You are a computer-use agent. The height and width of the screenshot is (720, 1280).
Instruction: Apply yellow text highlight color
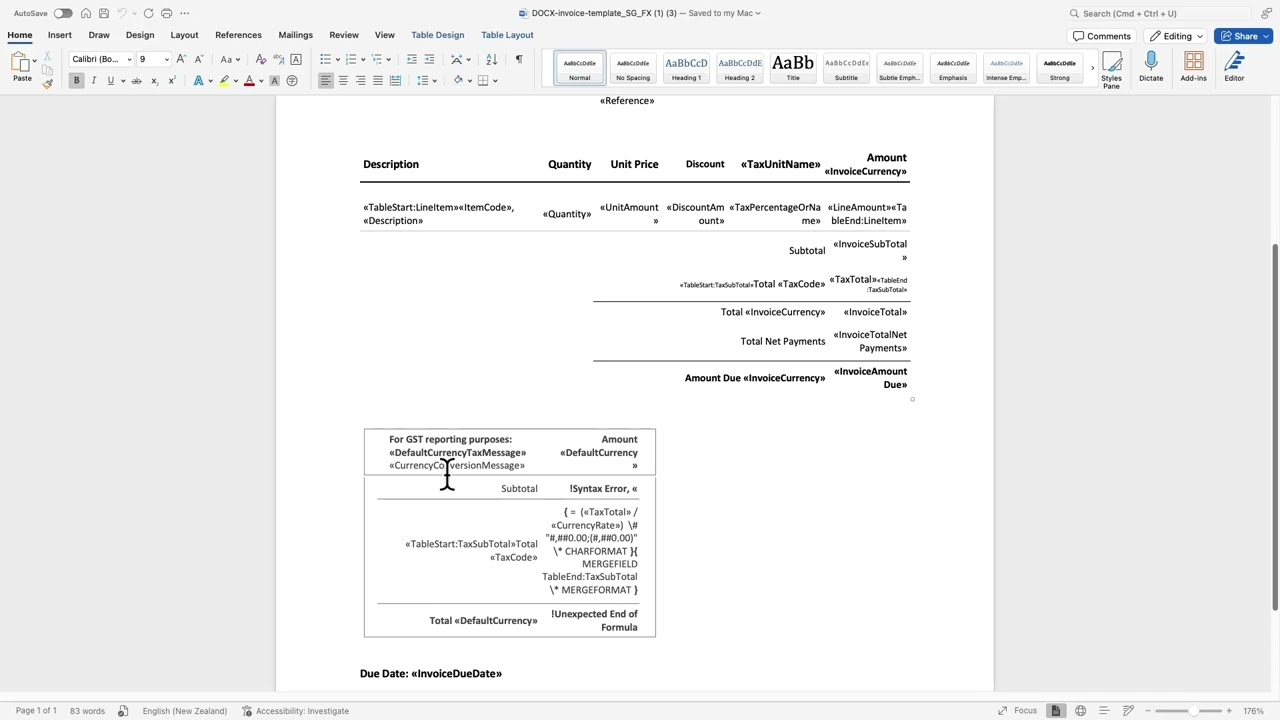click(223, 80)
